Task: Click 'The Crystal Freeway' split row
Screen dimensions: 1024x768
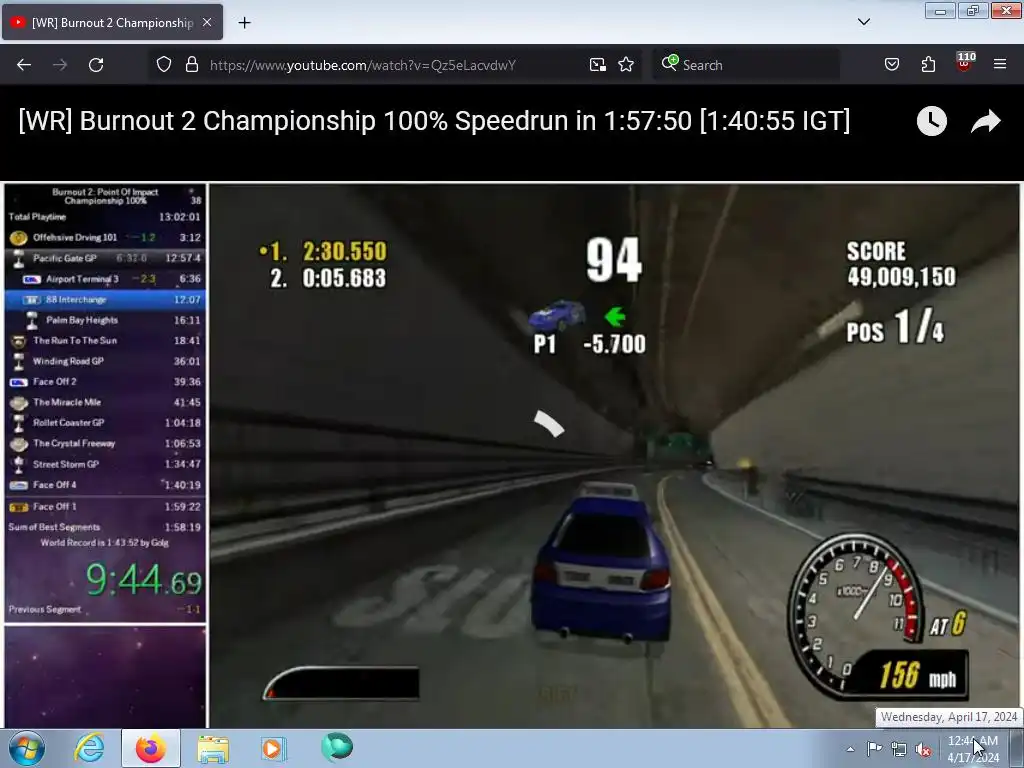Action: [105, 443]
